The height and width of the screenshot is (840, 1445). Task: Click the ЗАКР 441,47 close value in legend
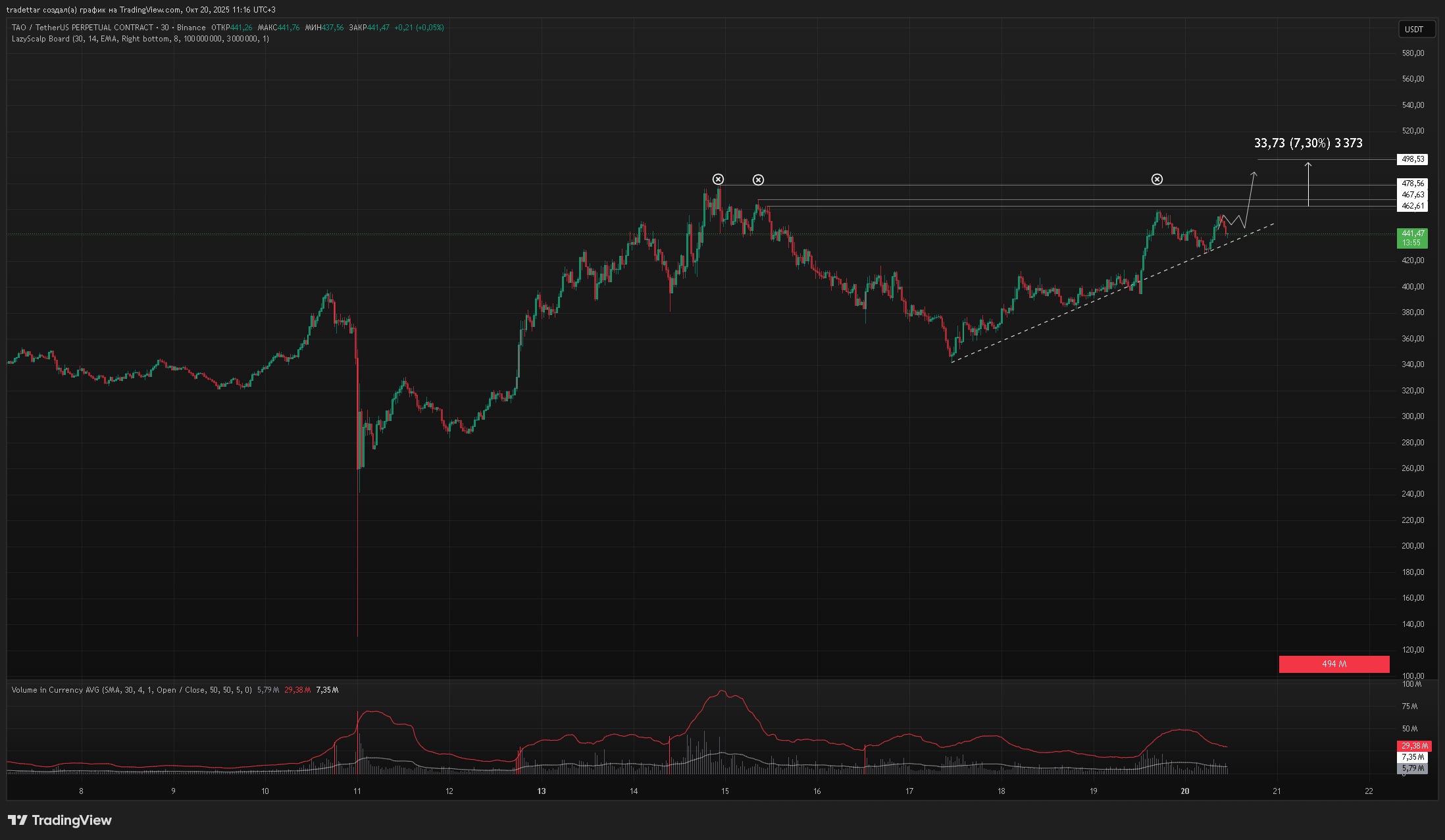[x=369, y=28]
